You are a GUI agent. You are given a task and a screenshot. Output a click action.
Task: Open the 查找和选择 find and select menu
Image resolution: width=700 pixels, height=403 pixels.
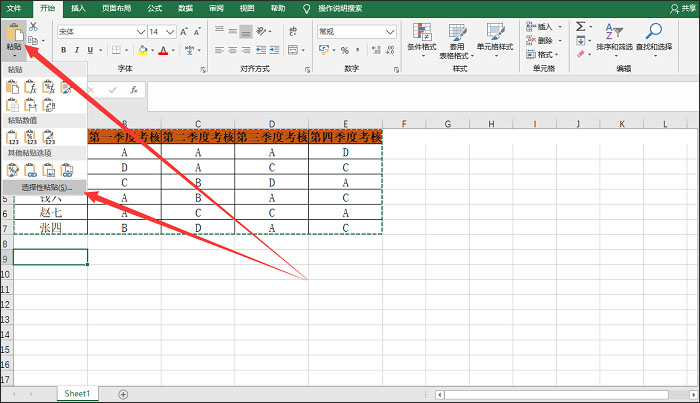654,40
